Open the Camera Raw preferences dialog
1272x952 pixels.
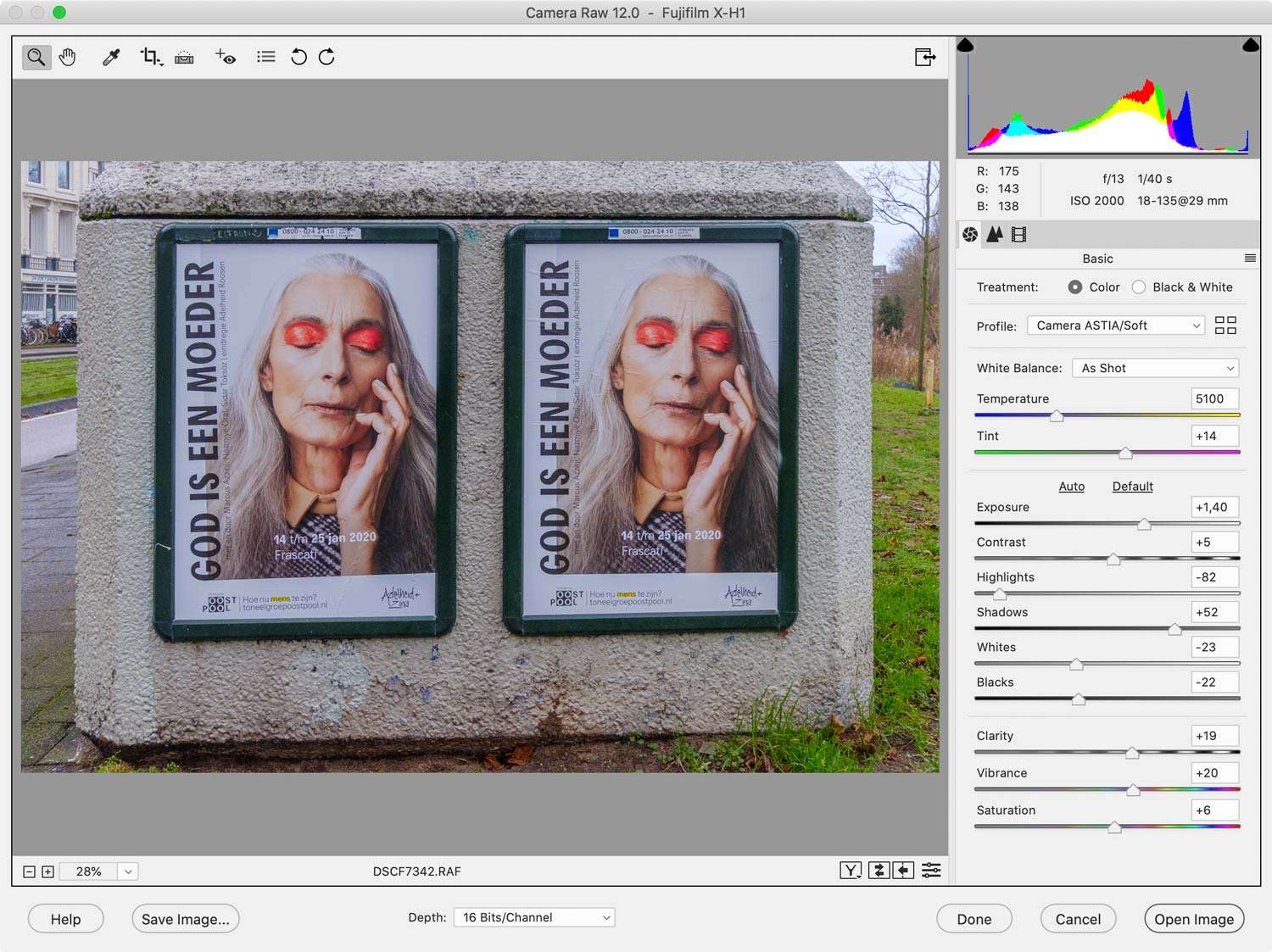pos(266,57)
